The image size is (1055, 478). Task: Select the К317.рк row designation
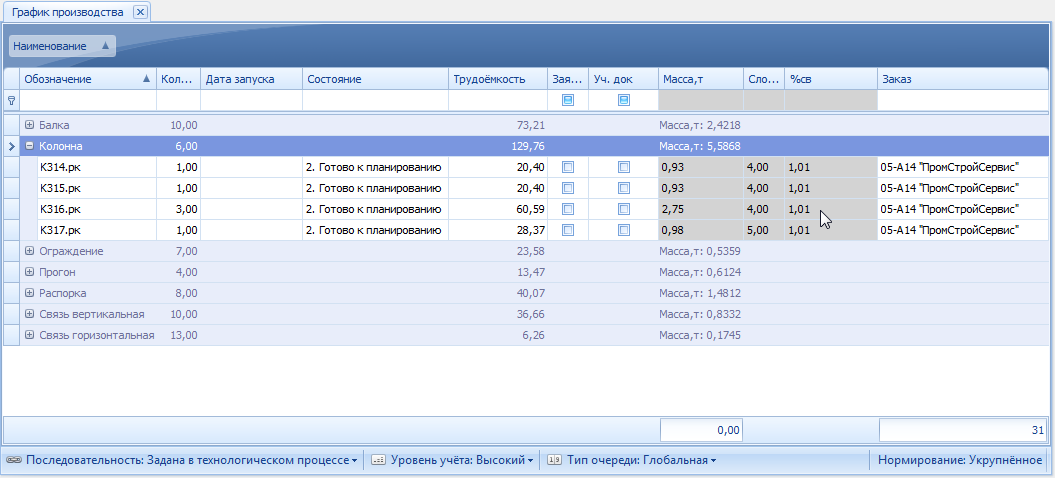click(61, 230)
